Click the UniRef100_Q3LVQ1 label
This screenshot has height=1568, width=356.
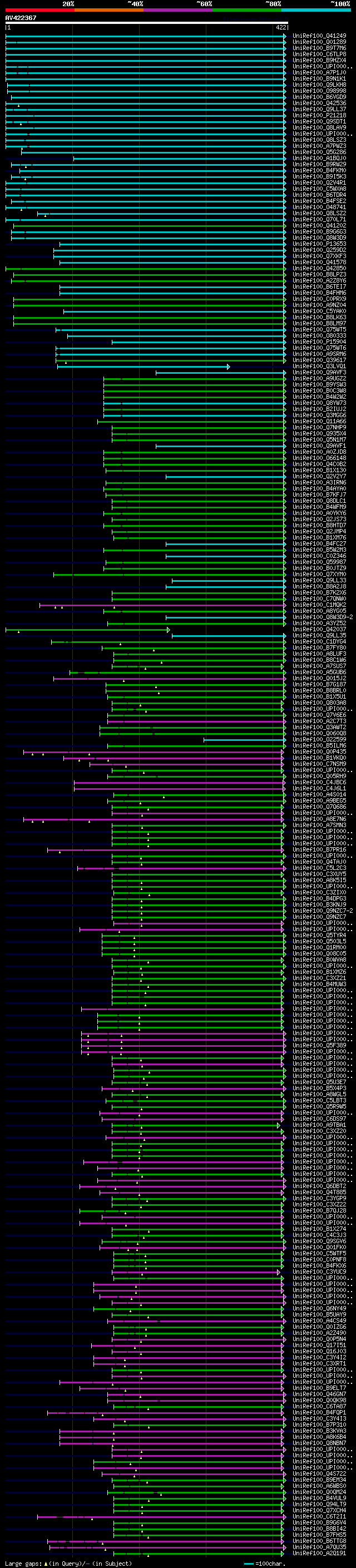pos(319,367)
